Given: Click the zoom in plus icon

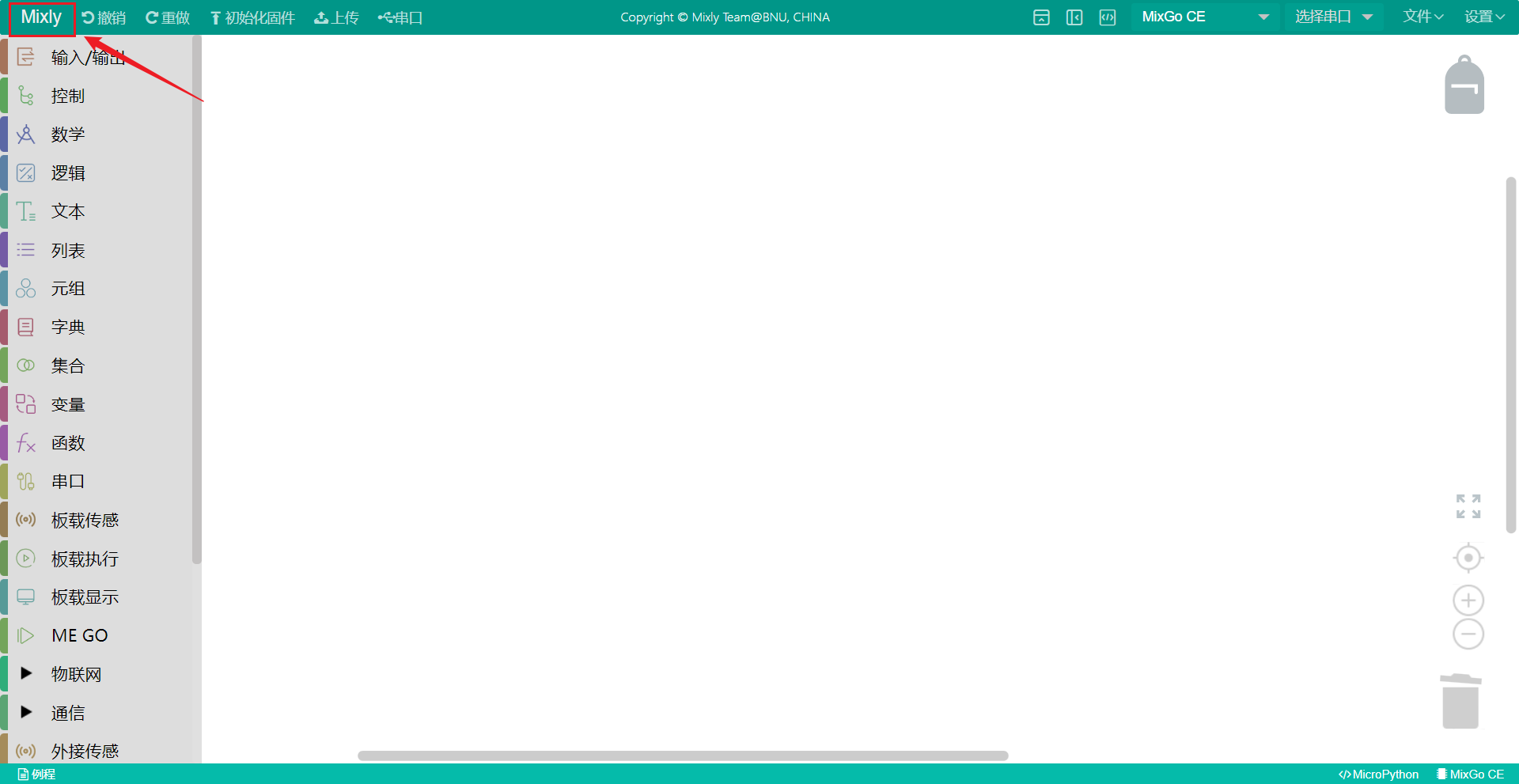Looking at the screenshot, I should 1468,600.
